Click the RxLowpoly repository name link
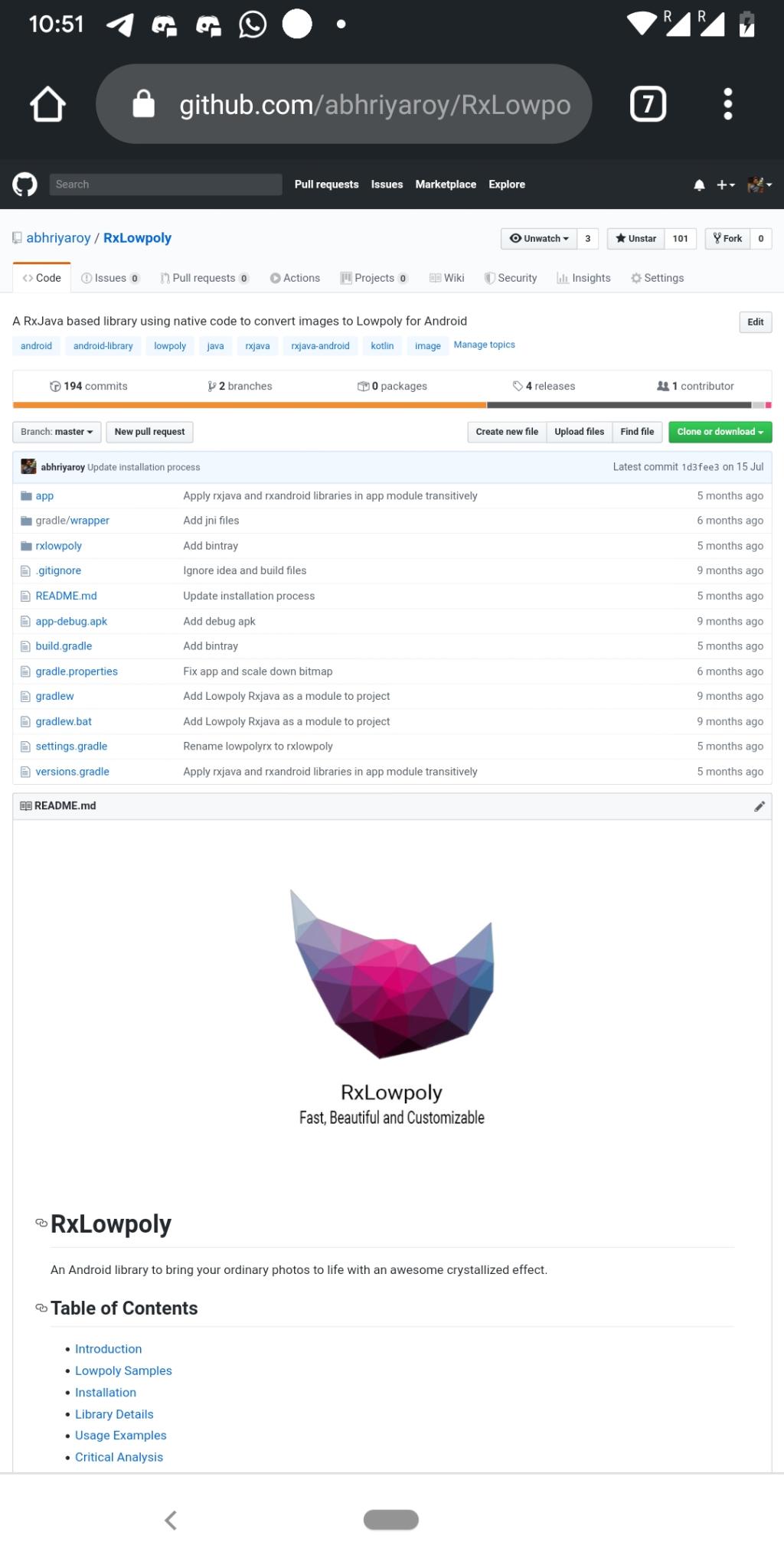 137,238
